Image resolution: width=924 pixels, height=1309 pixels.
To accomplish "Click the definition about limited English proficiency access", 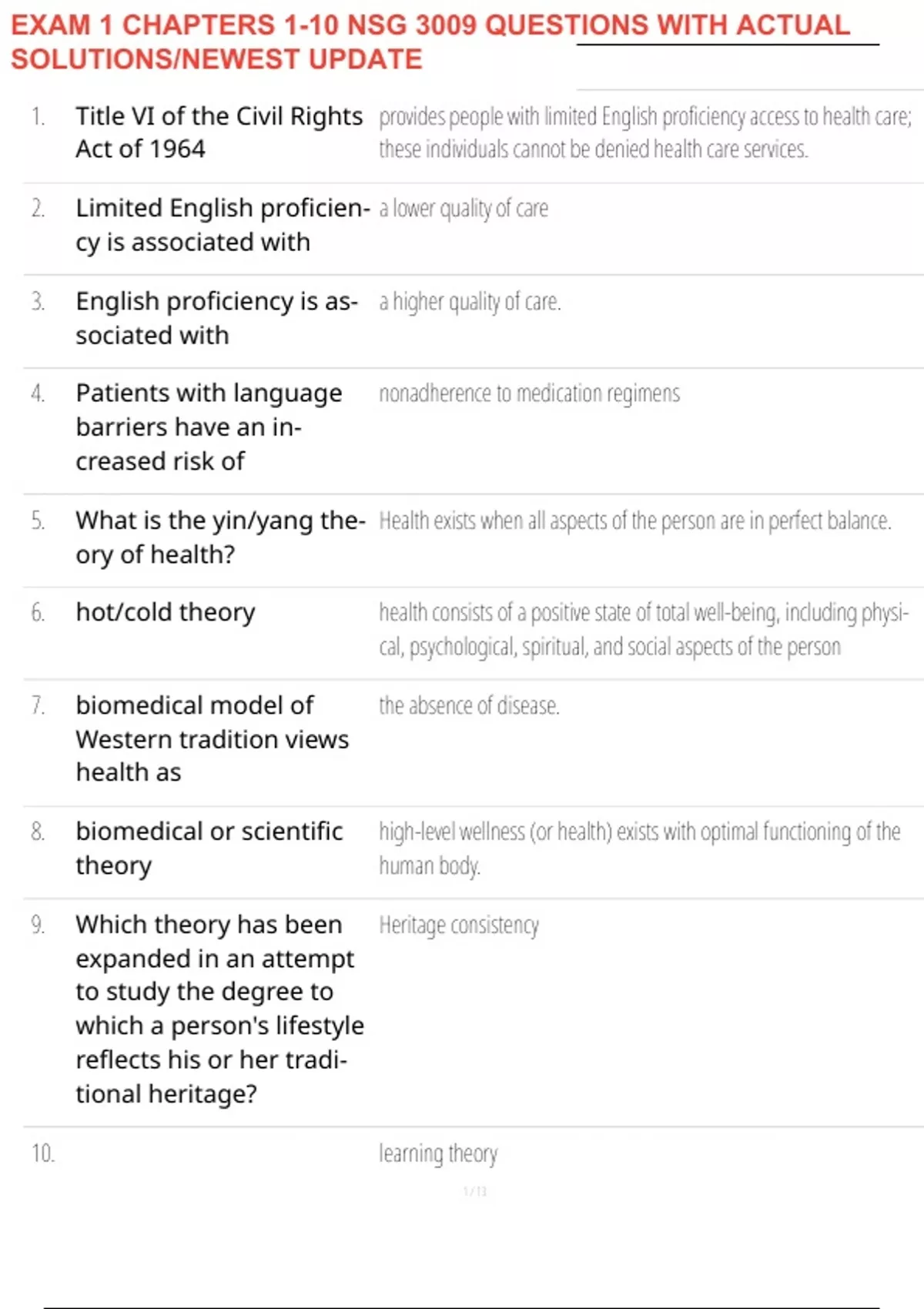I will [x=644, y=132].
